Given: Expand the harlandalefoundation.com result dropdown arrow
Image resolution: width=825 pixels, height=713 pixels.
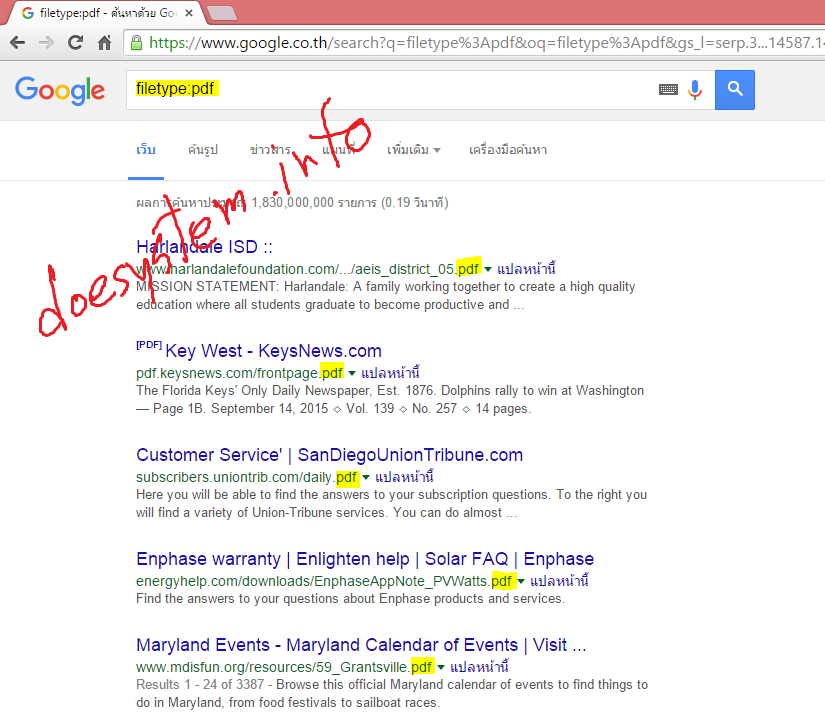Looking at the screenshot, I should pyautogui.click(x=488, y=269).
